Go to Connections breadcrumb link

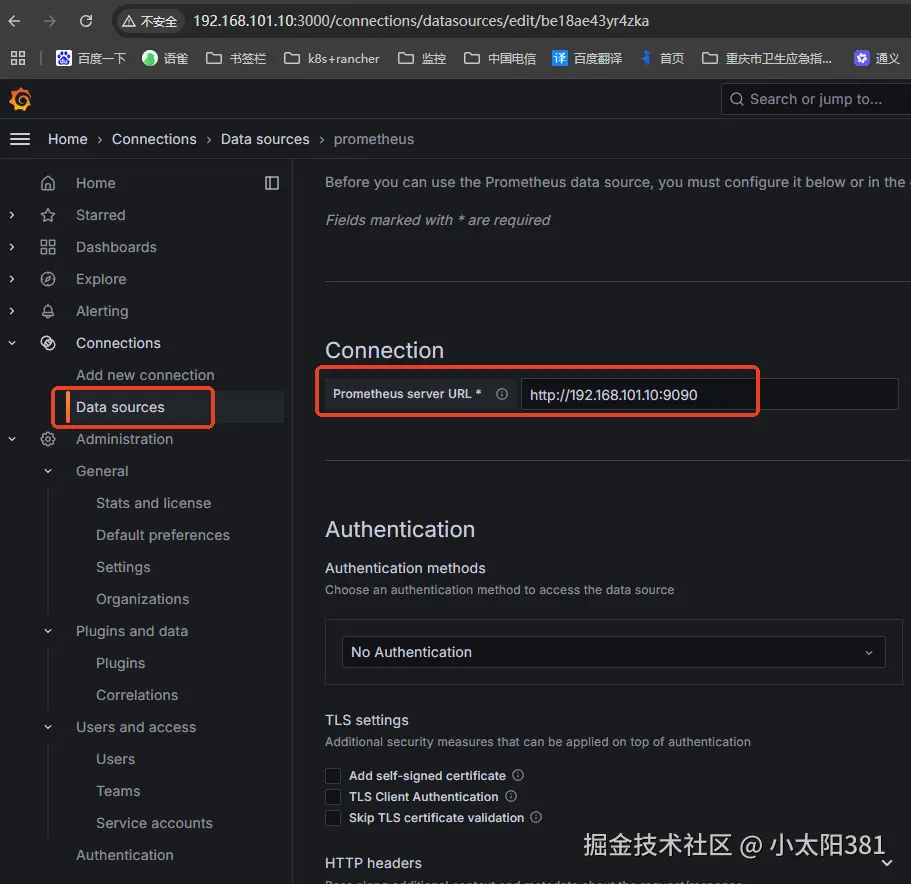pos(154,139)
